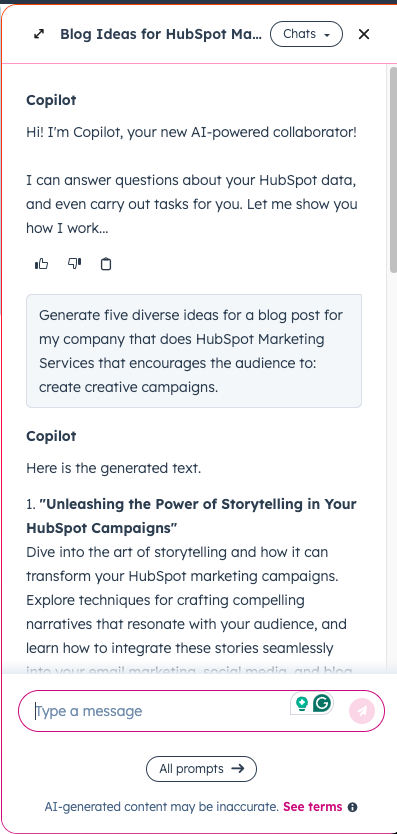Screen dimensions: 397x834
Task: Give a thumbs down to the intro message
Action: coord(75,264)
